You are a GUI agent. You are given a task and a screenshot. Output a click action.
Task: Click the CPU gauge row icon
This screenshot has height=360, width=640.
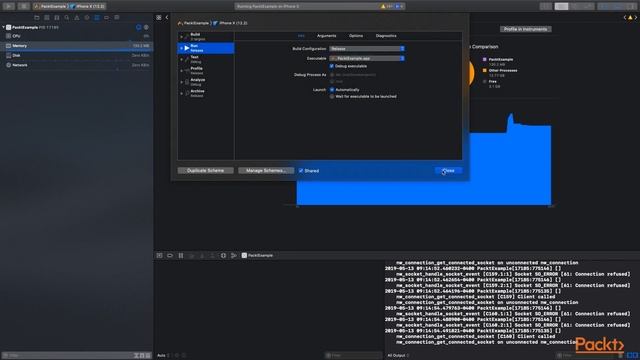point(8,36)
